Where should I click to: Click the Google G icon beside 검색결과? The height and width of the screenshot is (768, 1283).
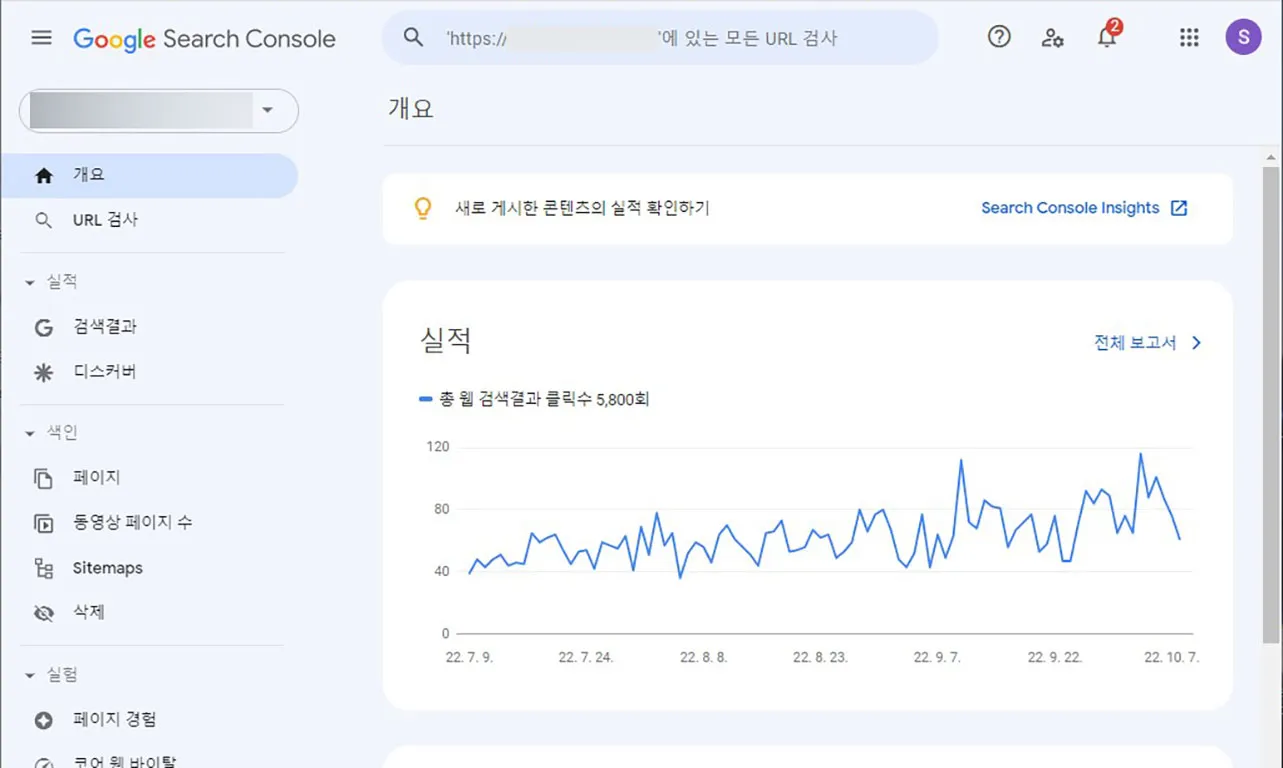(43, 327)
